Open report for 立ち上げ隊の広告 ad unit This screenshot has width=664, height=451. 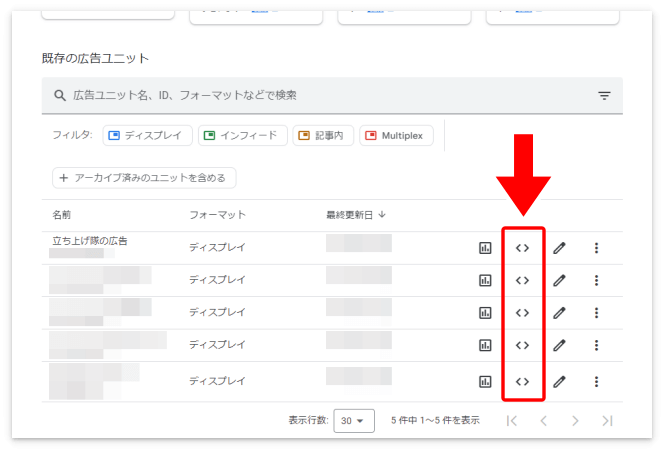pos(485,248)
